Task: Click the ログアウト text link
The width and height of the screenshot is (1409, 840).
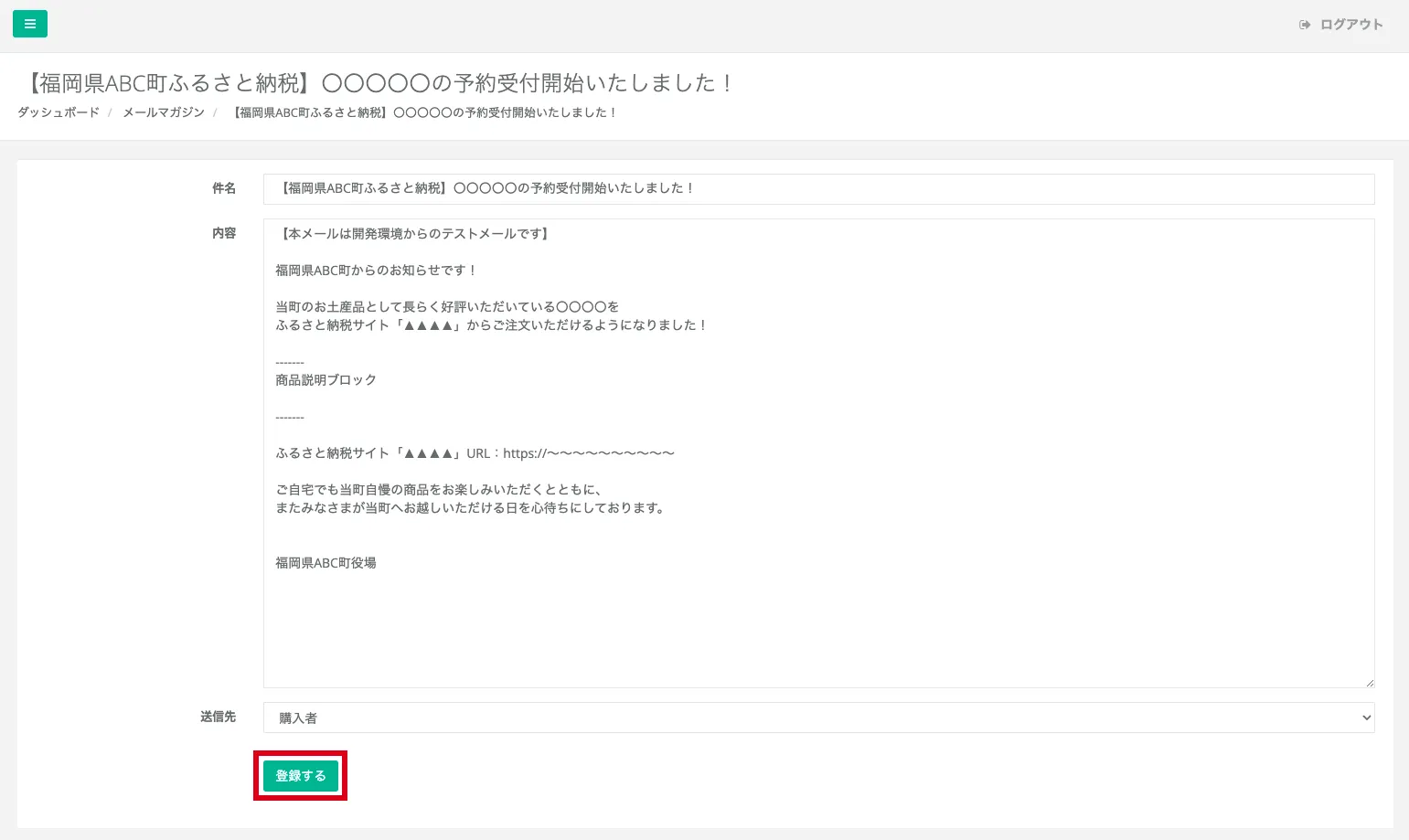Action: tap(1350, 25)
